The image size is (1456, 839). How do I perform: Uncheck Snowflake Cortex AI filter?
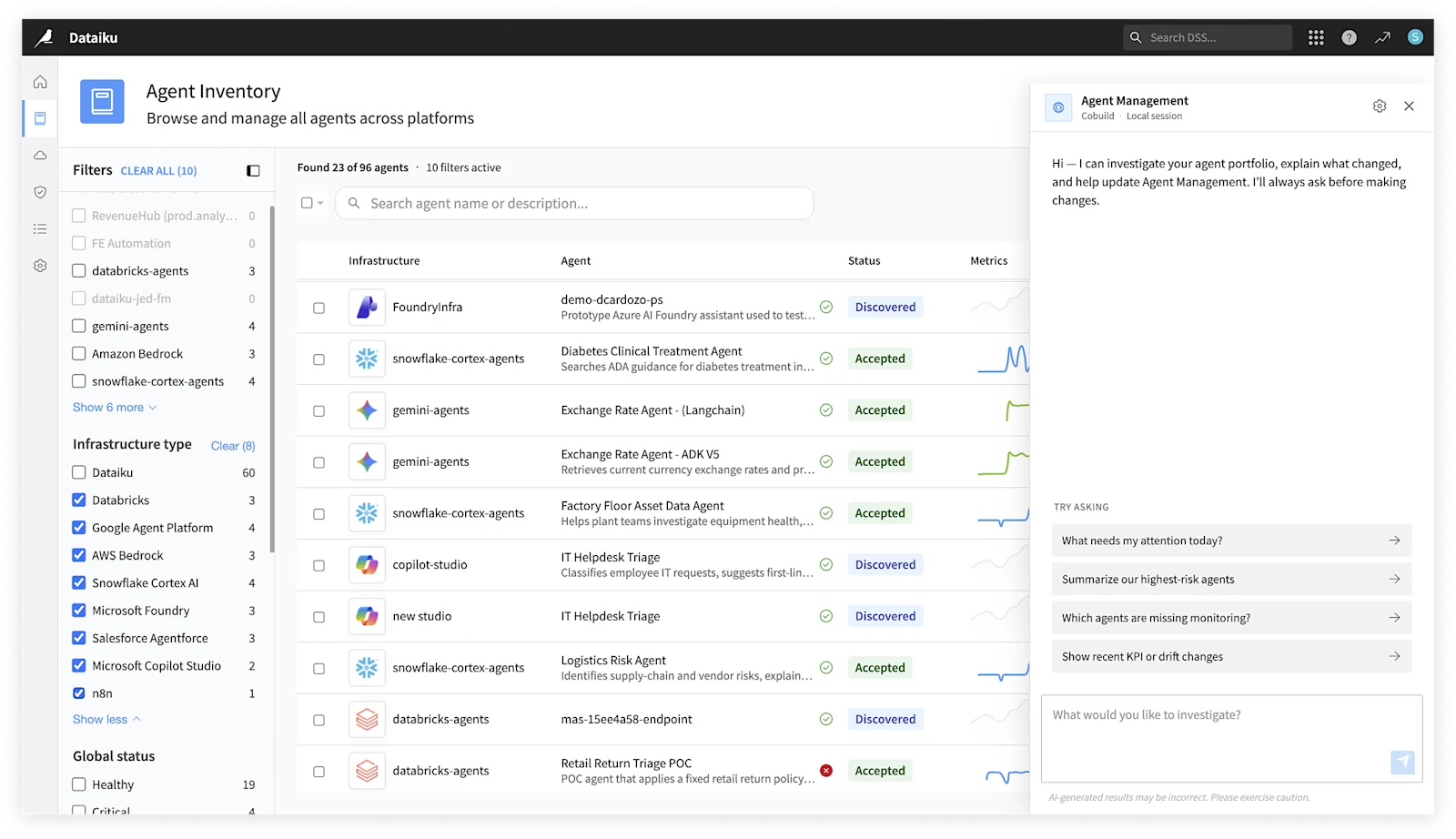click(x=79, y=583)
